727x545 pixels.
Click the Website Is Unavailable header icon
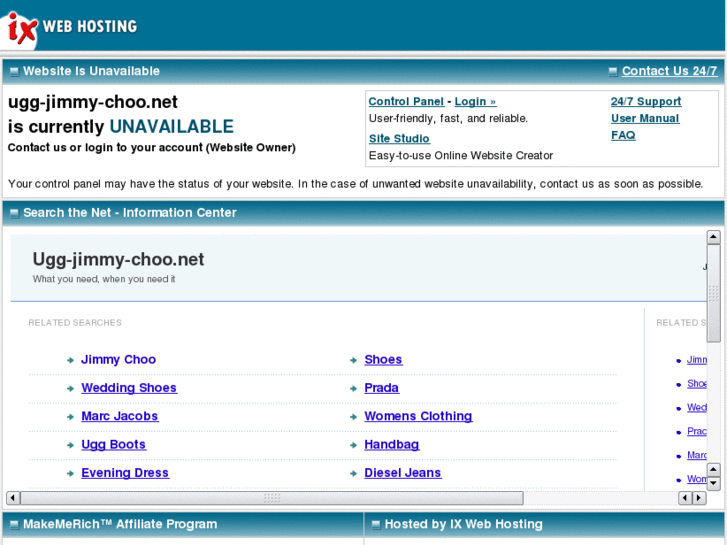14,71
